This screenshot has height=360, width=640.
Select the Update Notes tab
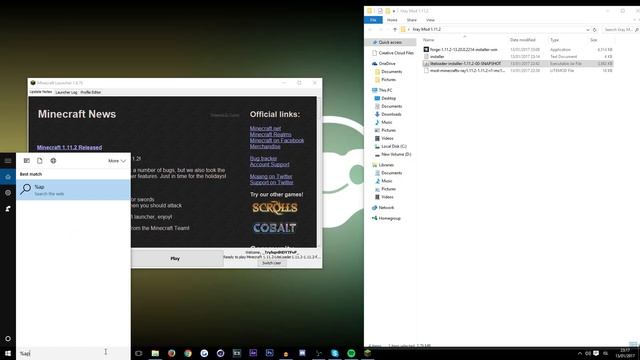coord(41,92)
